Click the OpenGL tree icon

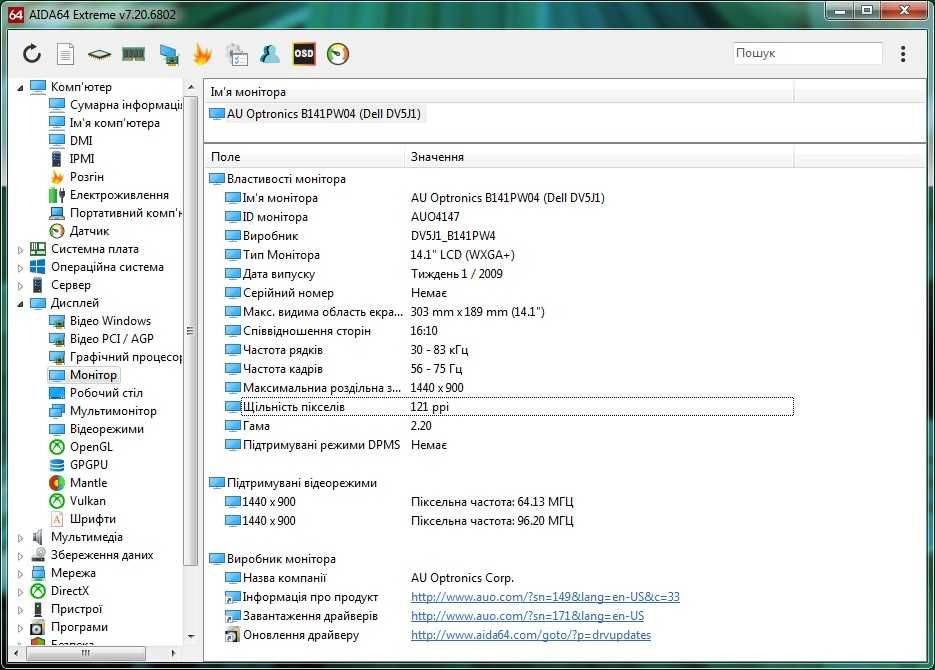[x=57, y=447]
